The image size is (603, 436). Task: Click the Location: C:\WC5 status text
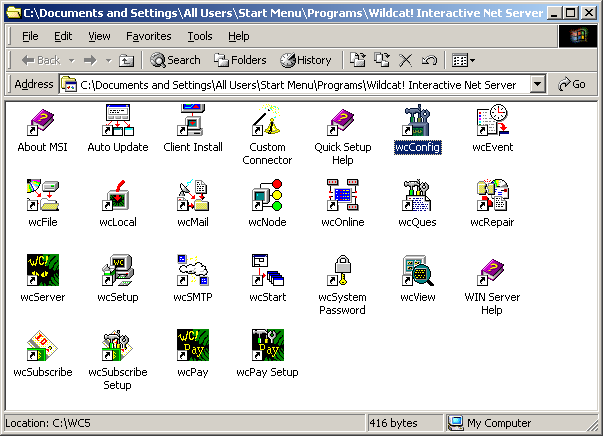pos(48,423)
